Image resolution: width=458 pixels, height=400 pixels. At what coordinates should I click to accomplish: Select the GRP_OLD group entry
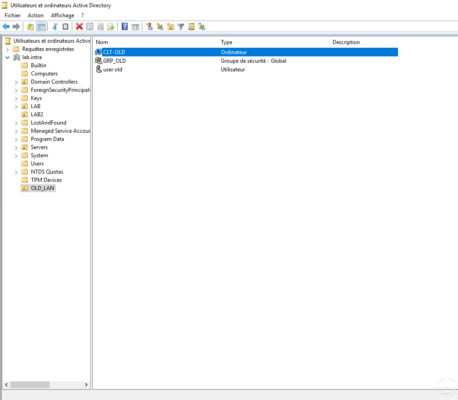[114, 61]
